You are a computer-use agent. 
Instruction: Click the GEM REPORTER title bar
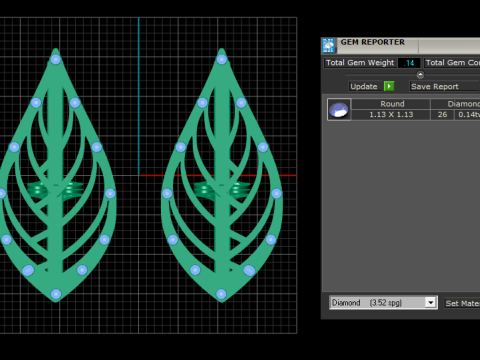point(408,45)
